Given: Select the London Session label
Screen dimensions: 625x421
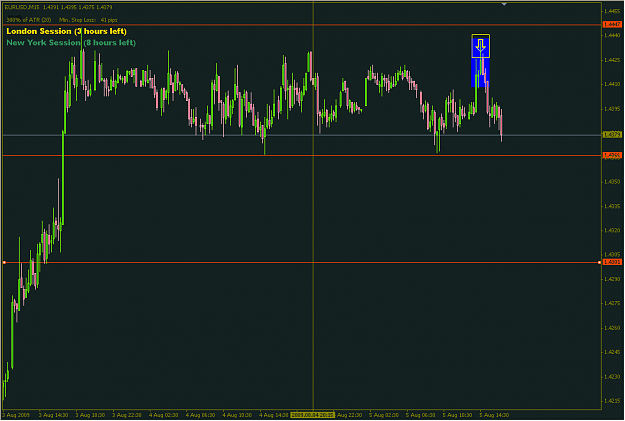Looking at the screenshot, I should pos(67,31).
